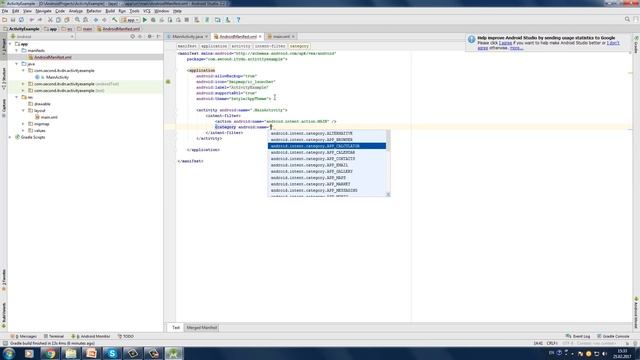Open the Terminal tool window
640x360 pixels.
54,336
